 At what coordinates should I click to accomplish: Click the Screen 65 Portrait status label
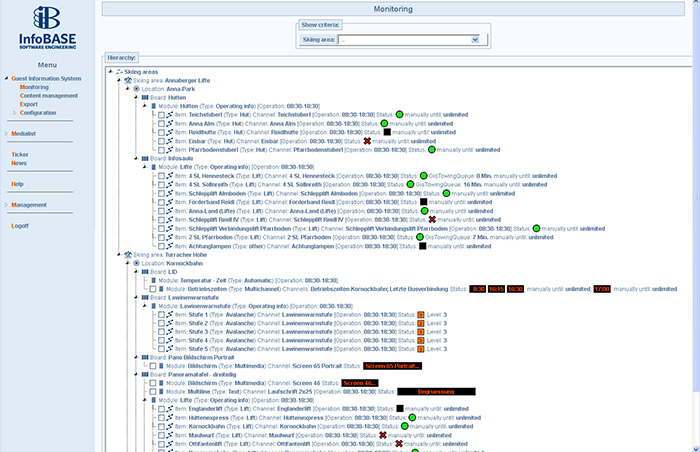[392, 366]
